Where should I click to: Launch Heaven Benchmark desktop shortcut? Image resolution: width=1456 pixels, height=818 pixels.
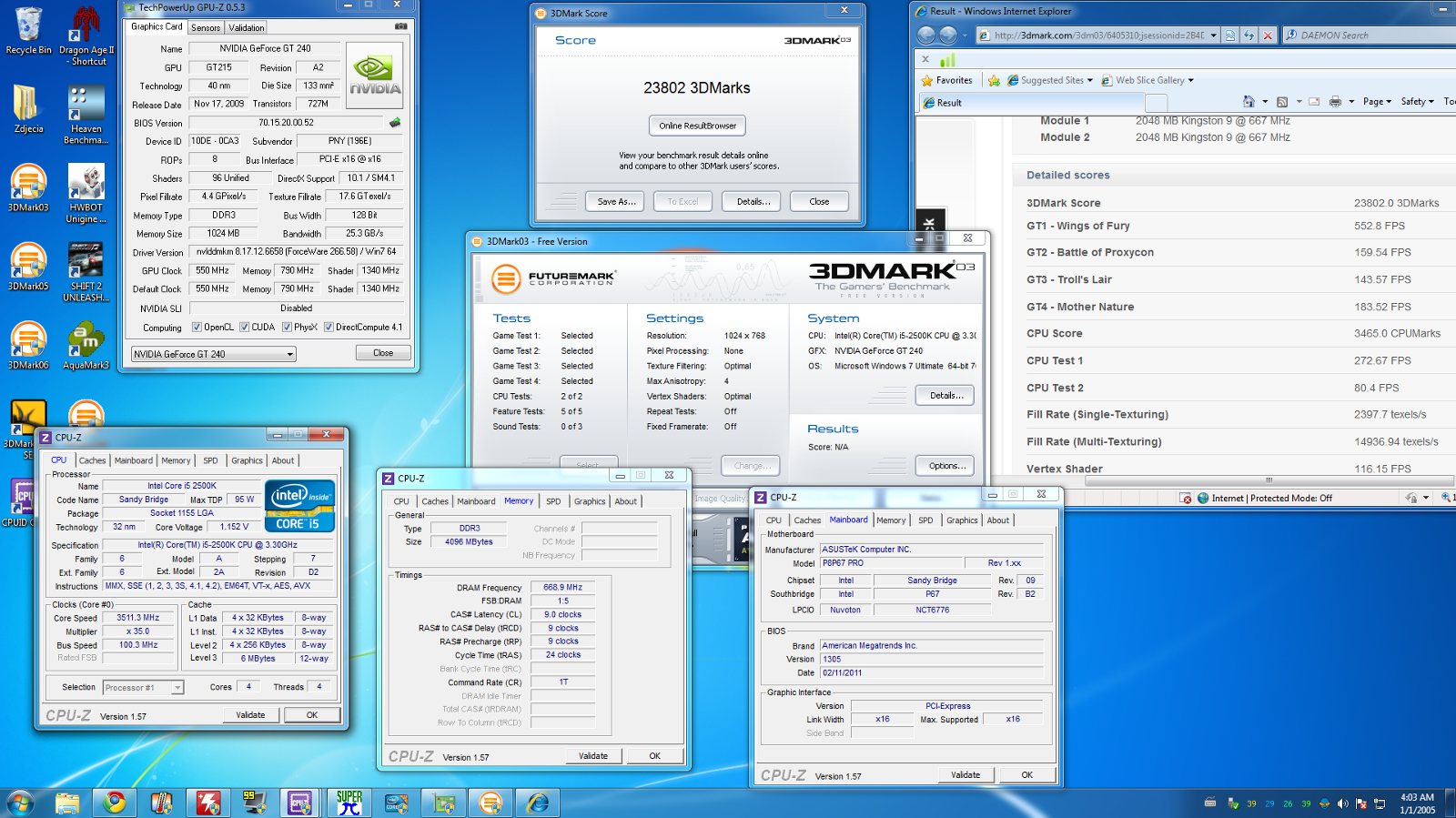(x=86, y=115)
